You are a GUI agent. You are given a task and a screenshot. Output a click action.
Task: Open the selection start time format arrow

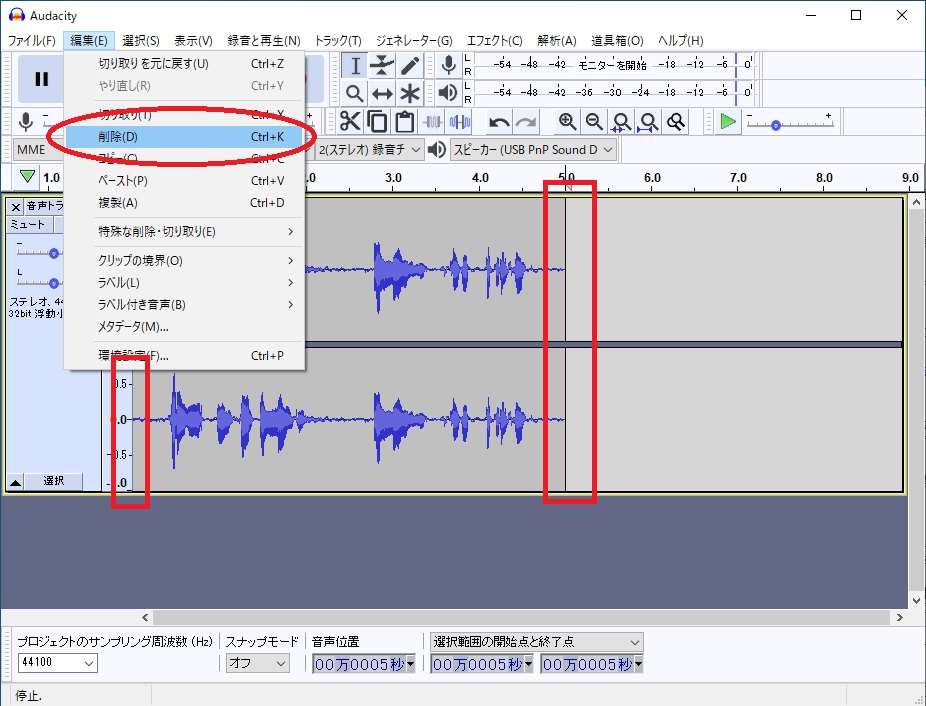click(x=529, y=665)
